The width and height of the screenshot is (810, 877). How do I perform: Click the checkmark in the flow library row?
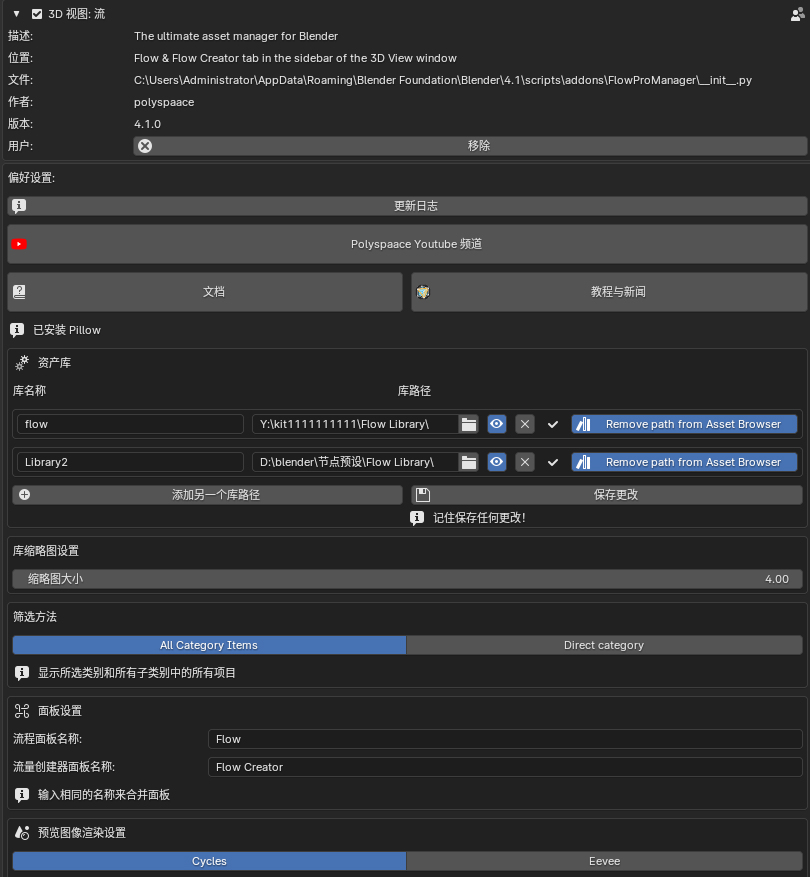tap(553, 424)
